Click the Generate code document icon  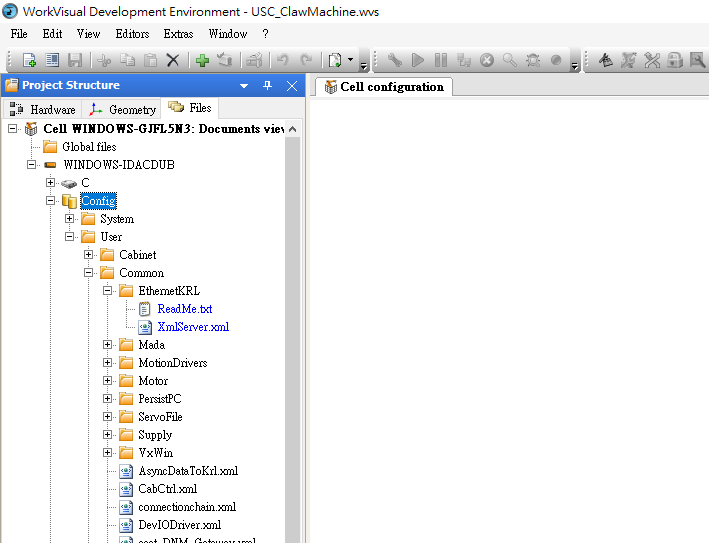click(335, 60)
